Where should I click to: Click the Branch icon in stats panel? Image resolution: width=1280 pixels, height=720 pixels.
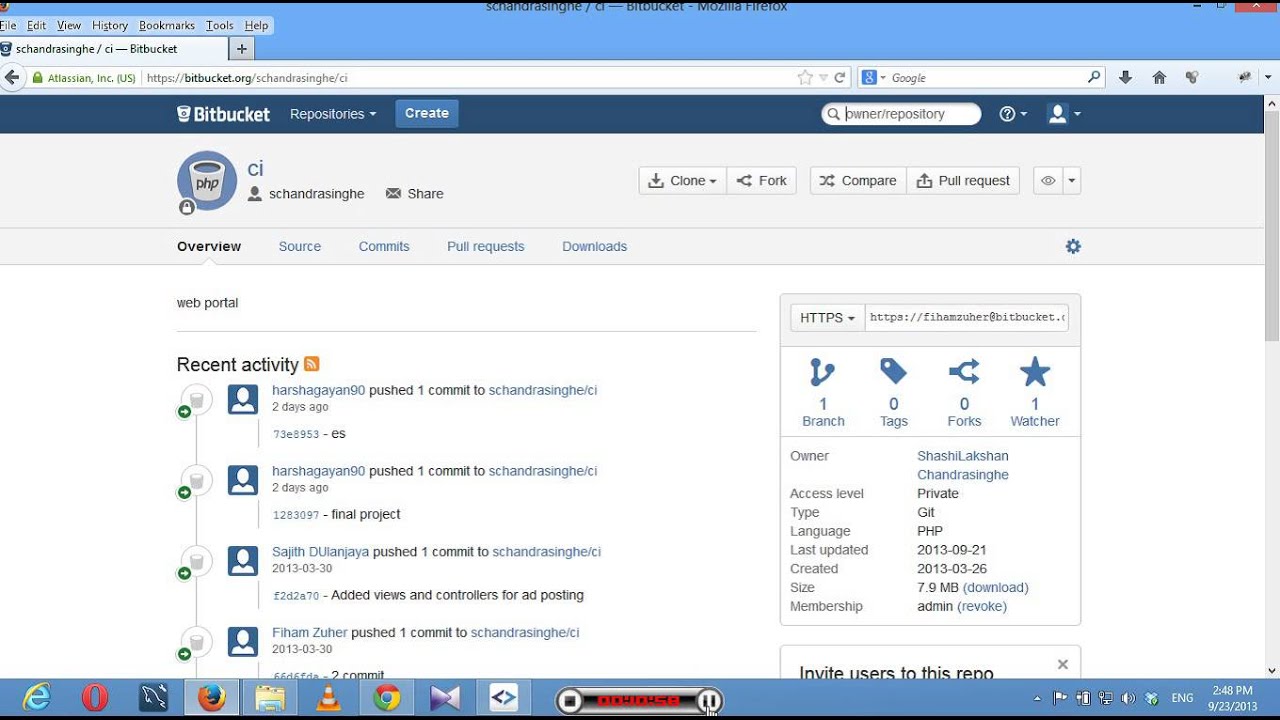click(823, 373)
